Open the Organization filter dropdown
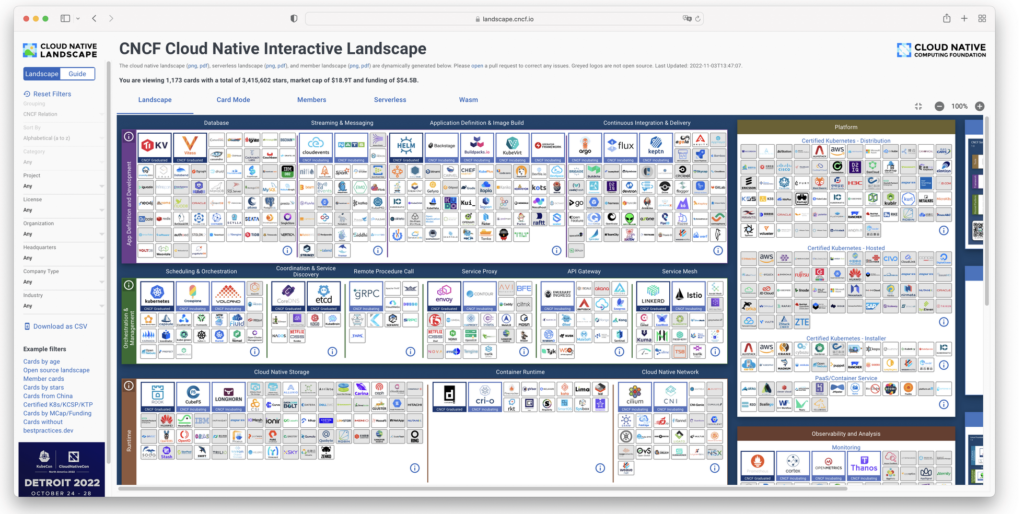1024x514 pixels. click(x=63, y=234)
